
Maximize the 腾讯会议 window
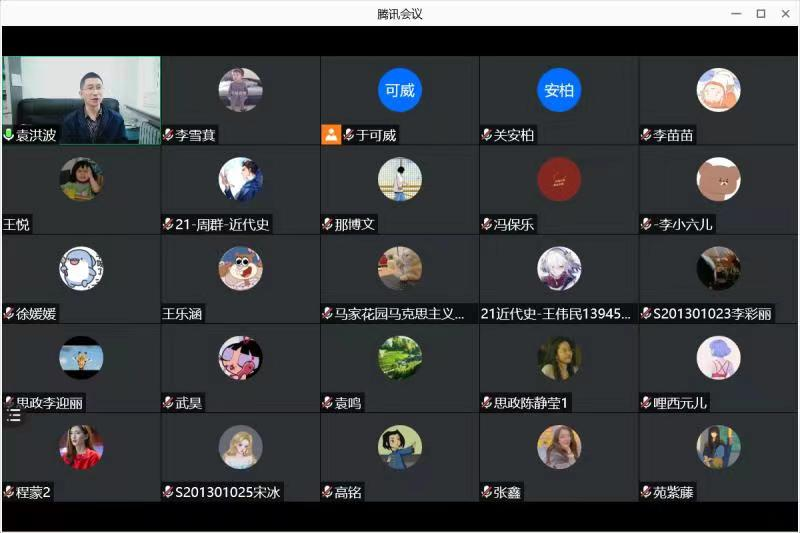tap(761, 14)
